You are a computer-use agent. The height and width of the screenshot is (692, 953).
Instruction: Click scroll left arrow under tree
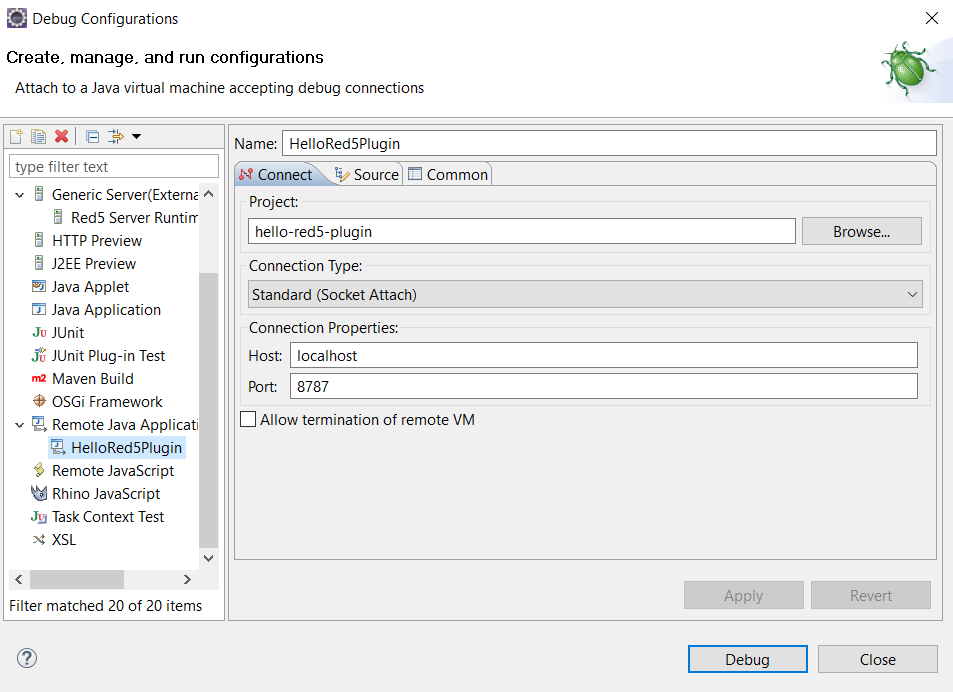[19, 580]
